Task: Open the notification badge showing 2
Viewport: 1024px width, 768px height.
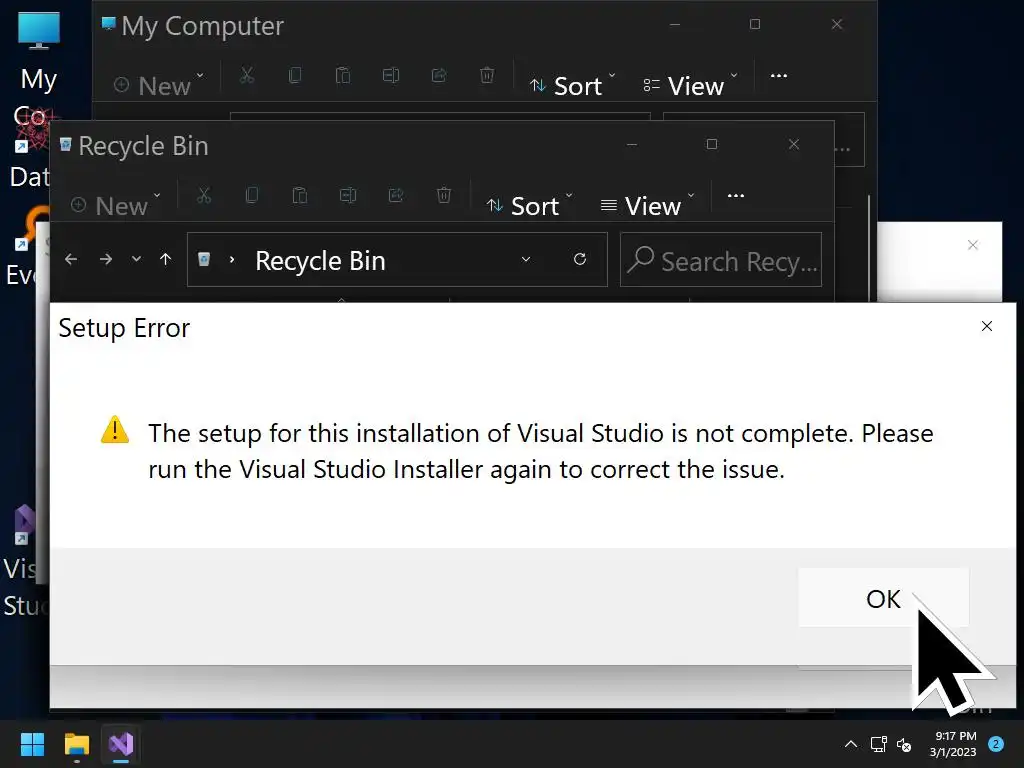Action: [996, 744]
